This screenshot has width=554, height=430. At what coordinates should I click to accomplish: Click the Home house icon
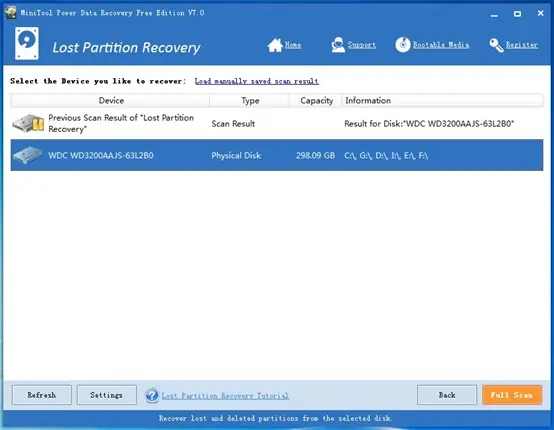(275, 45)
